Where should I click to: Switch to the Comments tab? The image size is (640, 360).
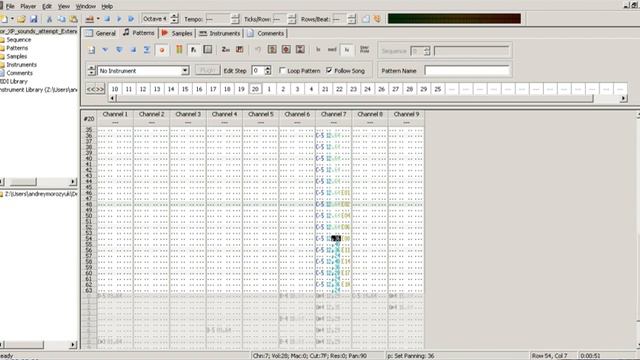point(266,33)
